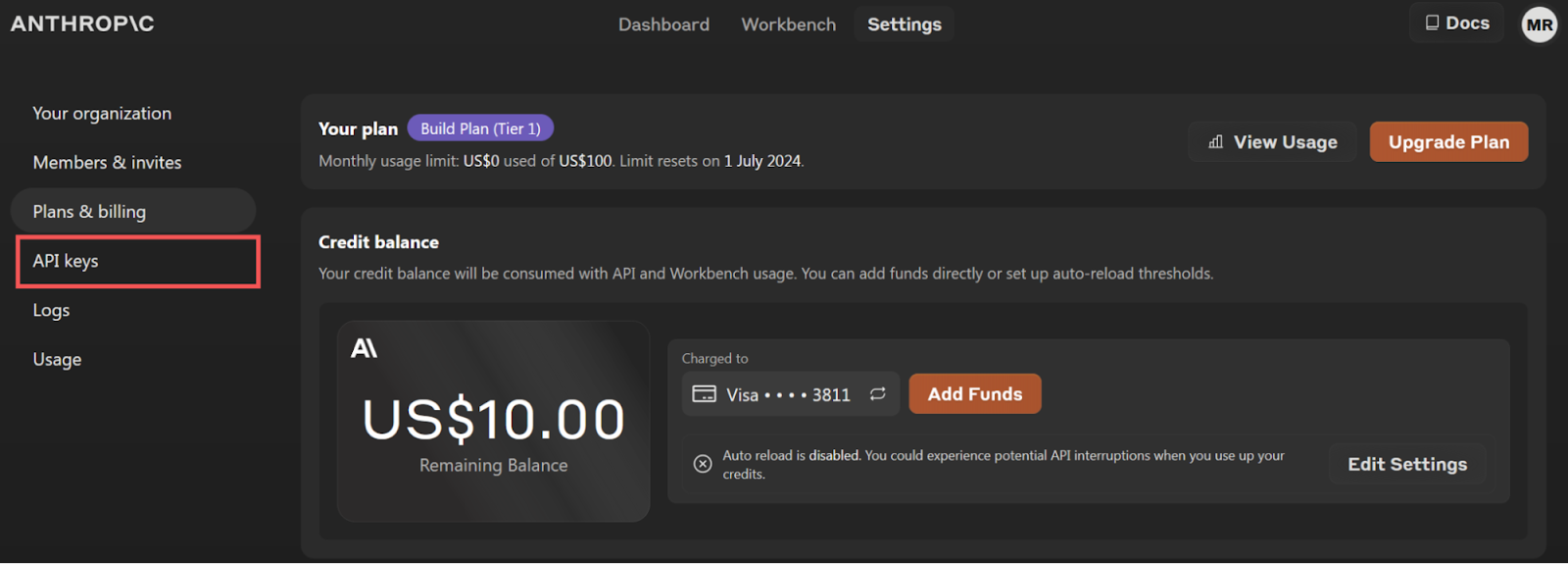The height and width of the screenshot is (564, 1568).
Task: Click the Anthropic mark on balance card
Action: tap(365, 348)
